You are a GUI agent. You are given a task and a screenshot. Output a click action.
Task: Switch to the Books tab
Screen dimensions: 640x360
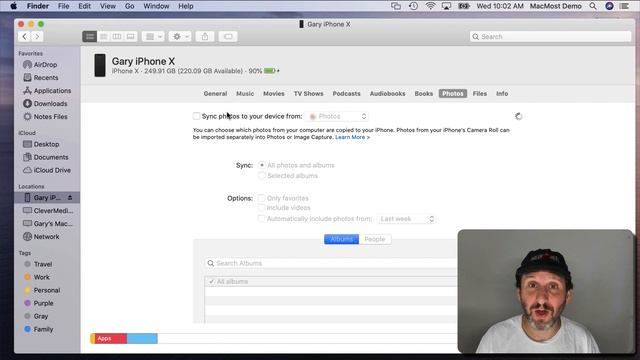tap(423, 93)
